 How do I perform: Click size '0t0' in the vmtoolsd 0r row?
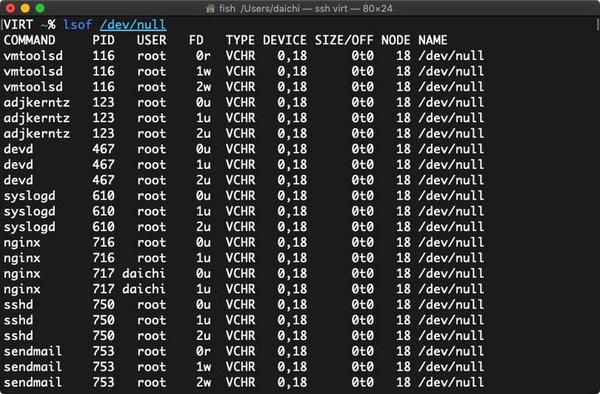tap(362, 56)
